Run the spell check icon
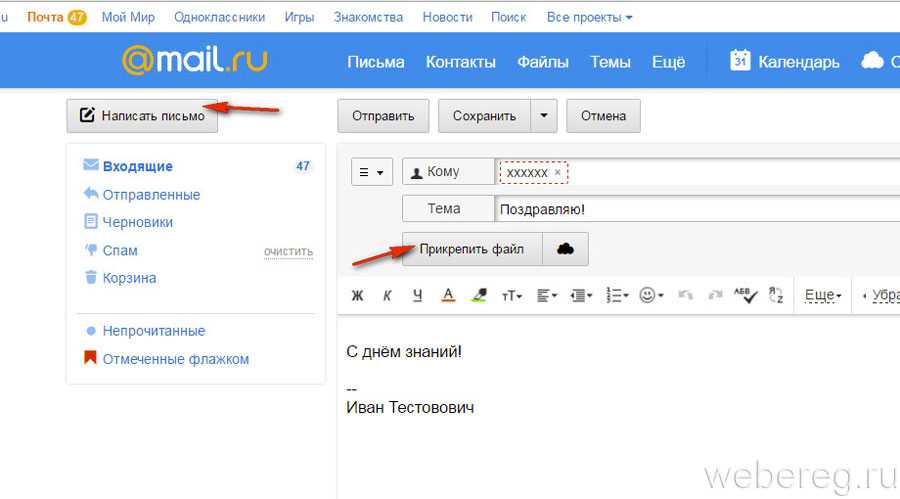 pyautogui.click(x=745, y=295)
